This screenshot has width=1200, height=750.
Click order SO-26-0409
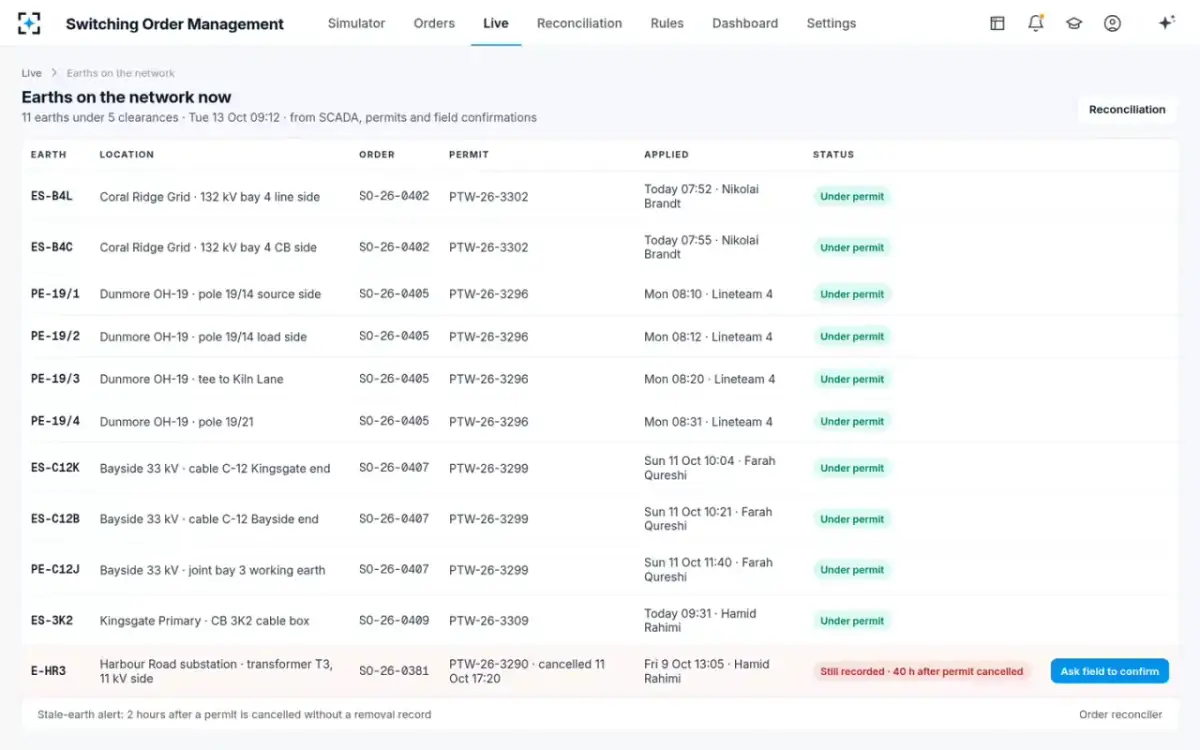pyautogui.click(x=394, y=621)
